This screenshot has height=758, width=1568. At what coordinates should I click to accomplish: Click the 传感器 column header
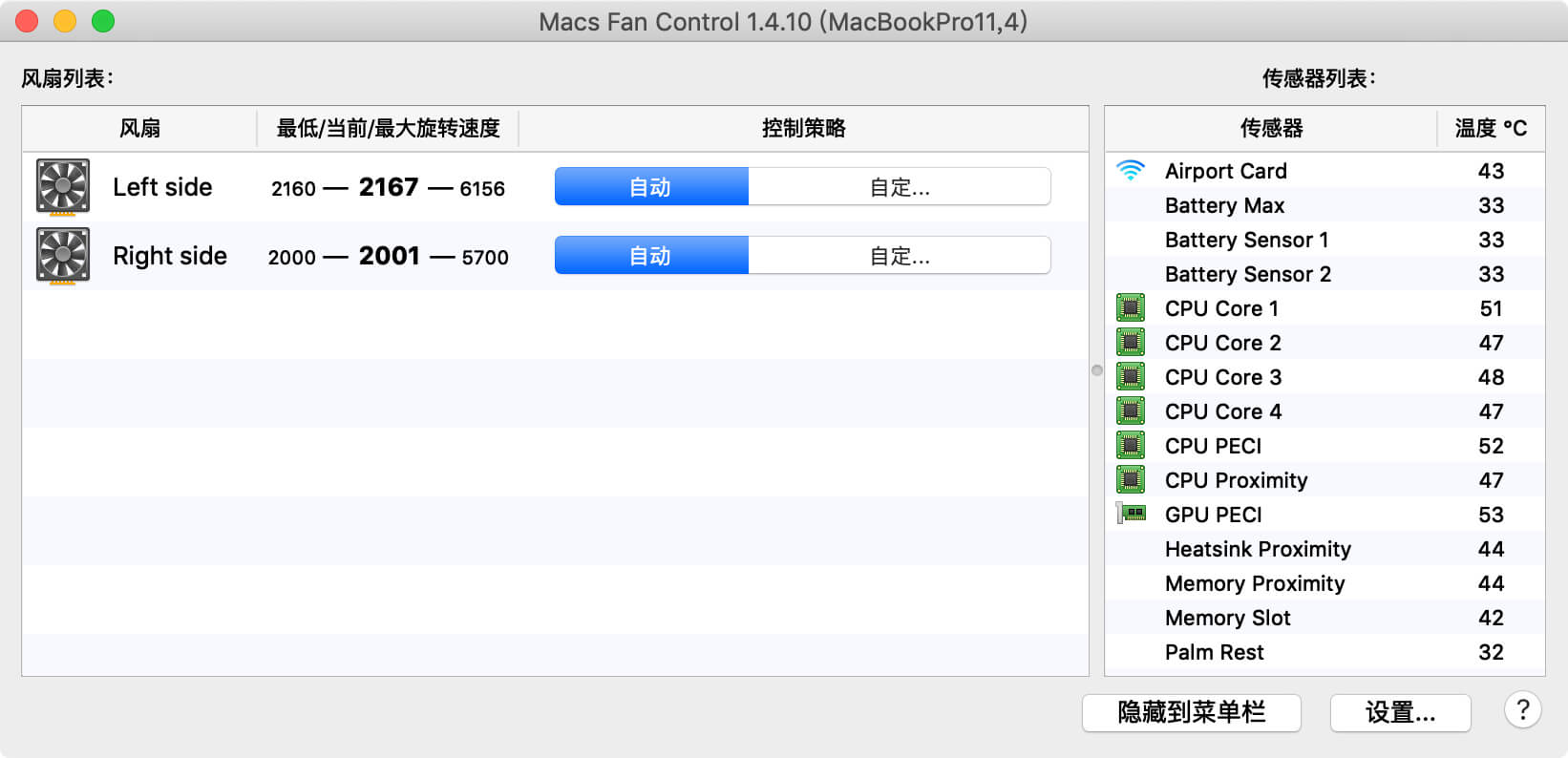(1271, 128)
